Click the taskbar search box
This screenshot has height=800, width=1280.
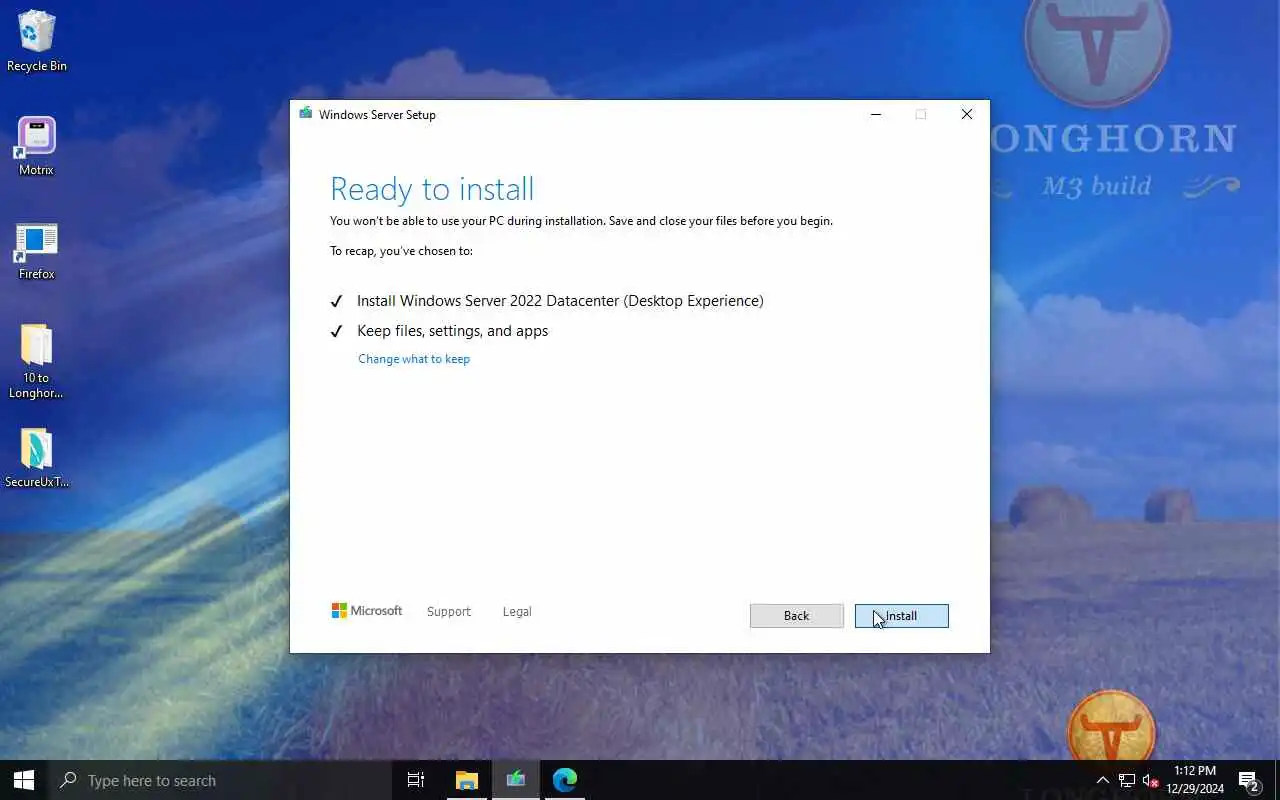click(x=219, y=780)
